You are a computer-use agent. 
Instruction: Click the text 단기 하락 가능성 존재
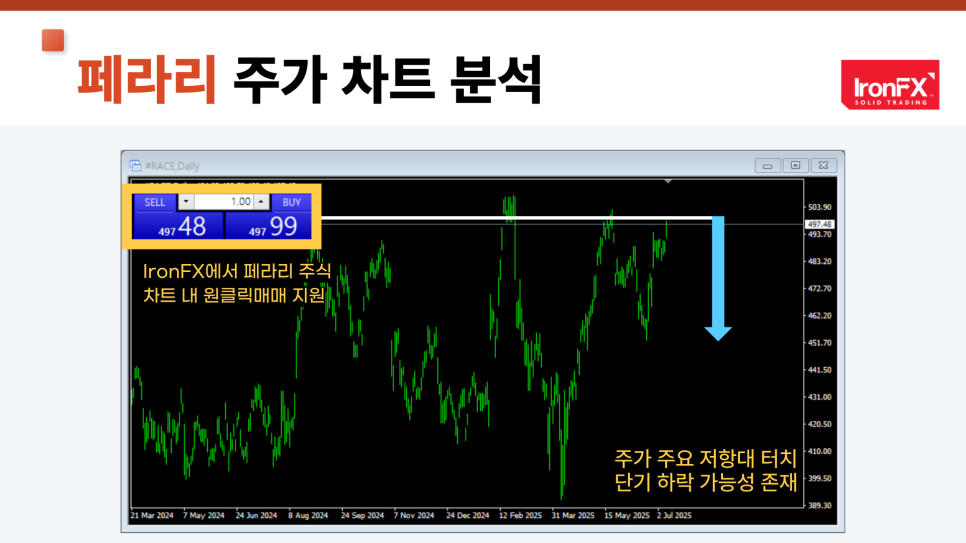click(x=705, y=482)
